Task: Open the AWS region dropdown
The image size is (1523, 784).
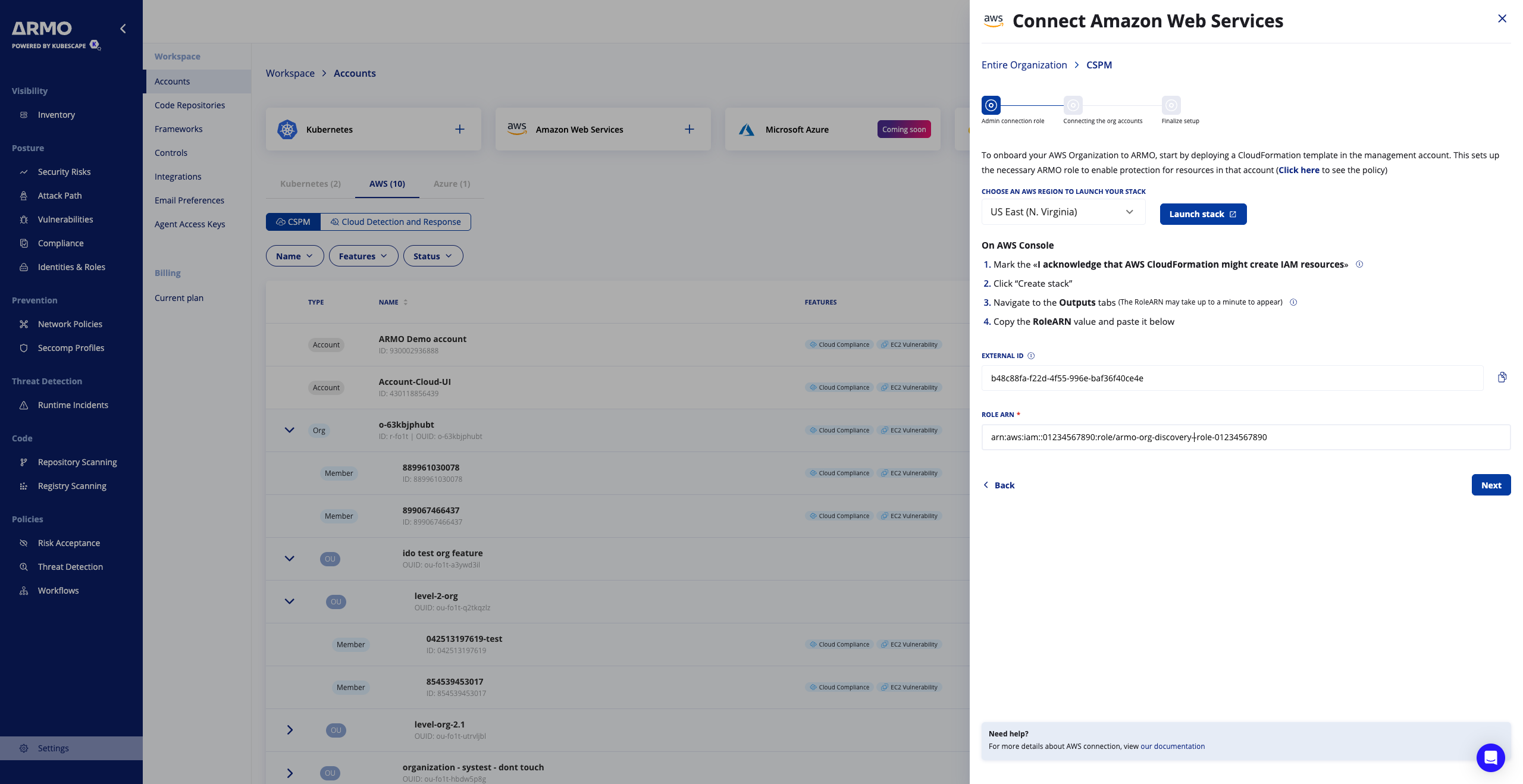Action: 1063,212
